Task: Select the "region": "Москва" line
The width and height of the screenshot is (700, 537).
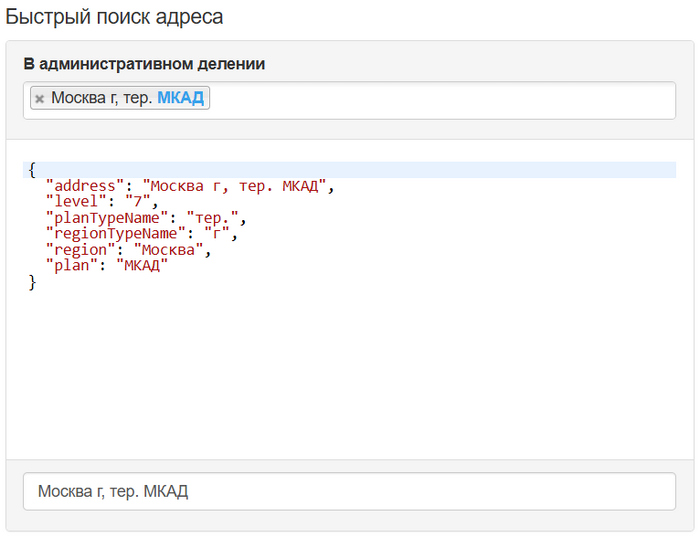Action: pyautogui.click(x=129, y=250)
